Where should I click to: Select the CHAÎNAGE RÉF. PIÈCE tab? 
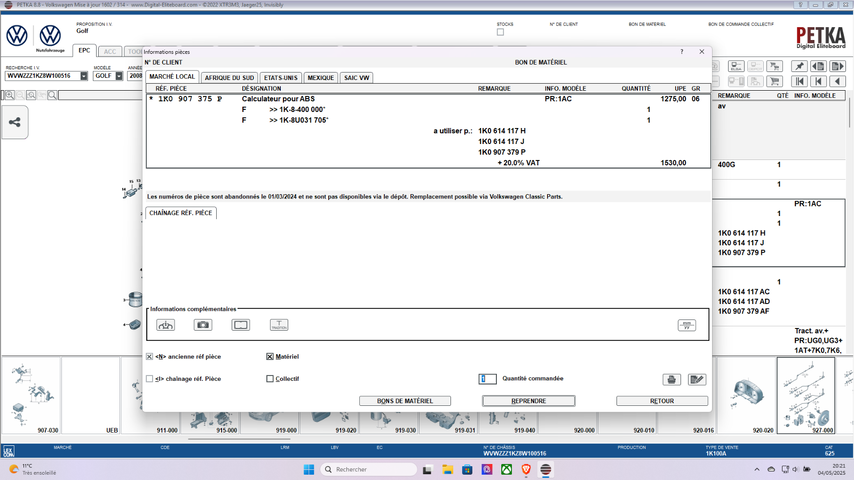click(x=181, y=213)
